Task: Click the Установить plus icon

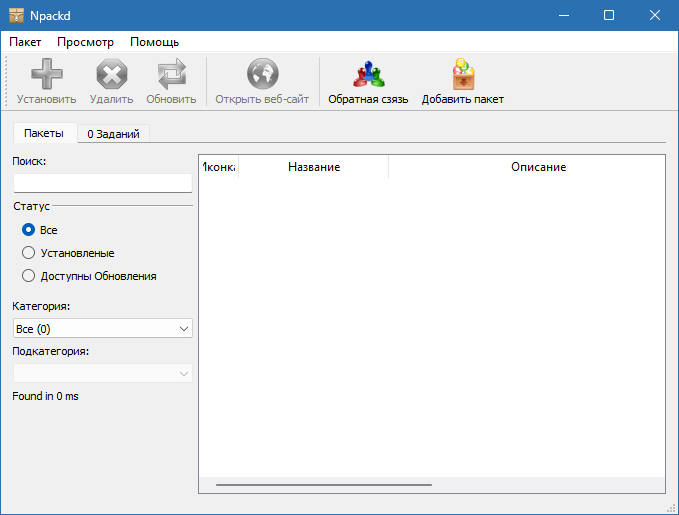Action: [x=47, y=74]
